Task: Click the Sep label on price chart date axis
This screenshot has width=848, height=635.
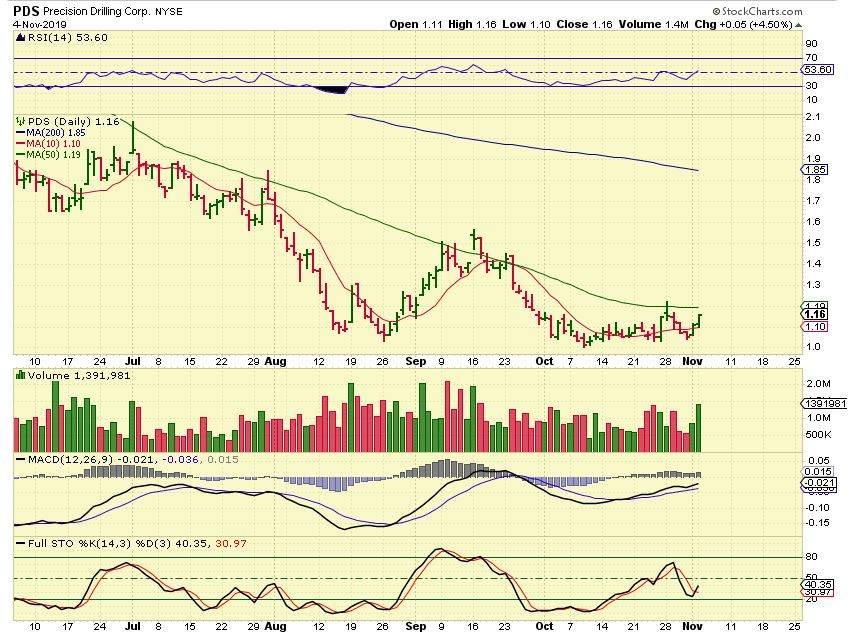Action: pos(415,361)
